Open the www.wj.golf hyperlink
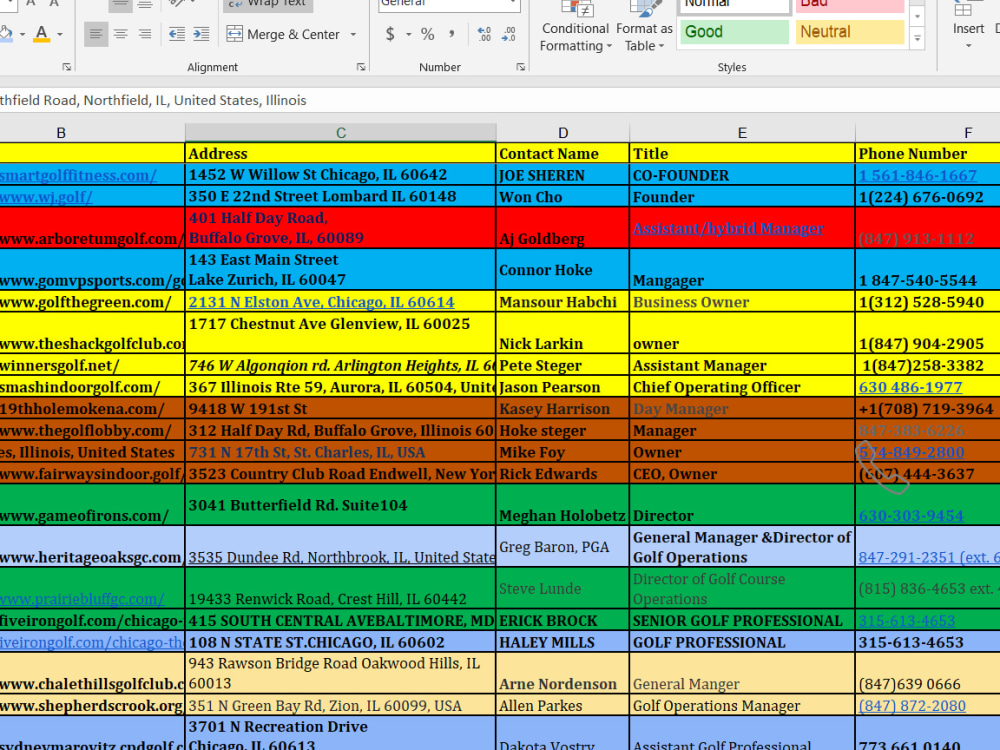1000x750 pixels. tap(46, 197)
